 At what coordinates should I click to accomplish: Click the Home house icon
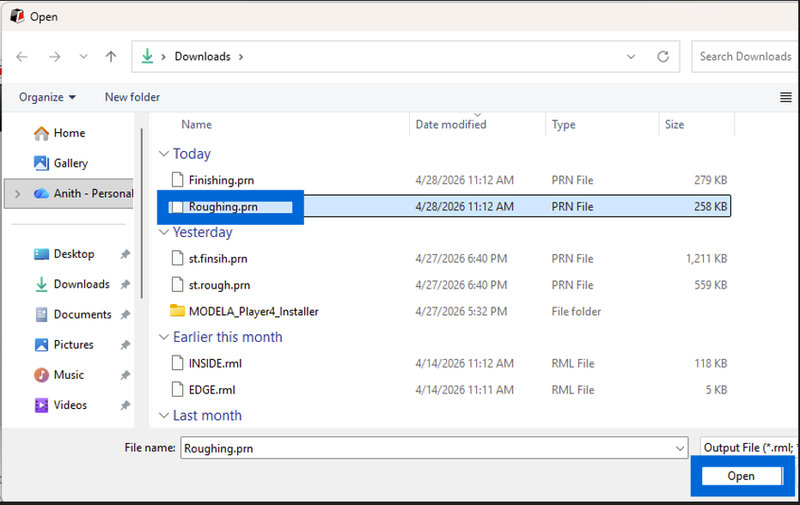pyautogui.click(x=41, y=133)
